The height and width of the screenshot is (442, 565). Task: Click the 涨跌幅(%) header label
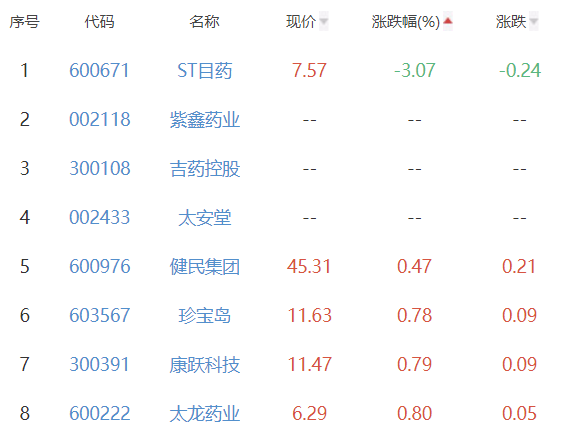coord(406,22)
